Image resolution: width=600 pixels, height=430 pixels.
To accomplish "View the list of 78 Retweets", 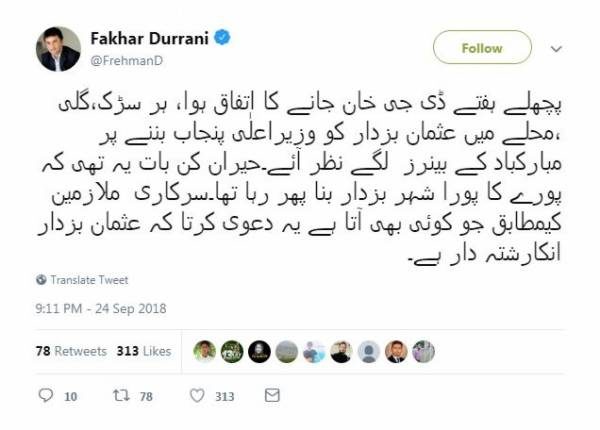I will 71,351.
